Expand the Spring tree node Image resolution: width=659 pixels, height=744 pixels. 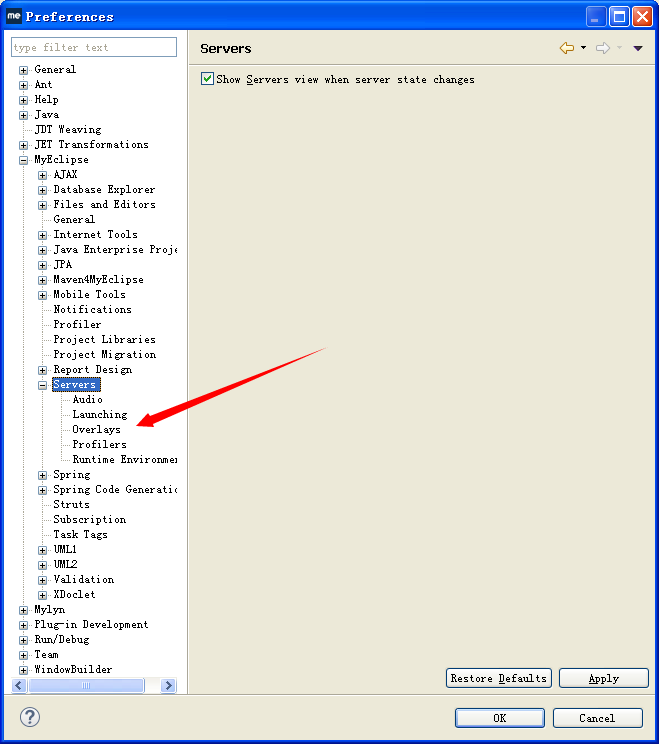43,475
